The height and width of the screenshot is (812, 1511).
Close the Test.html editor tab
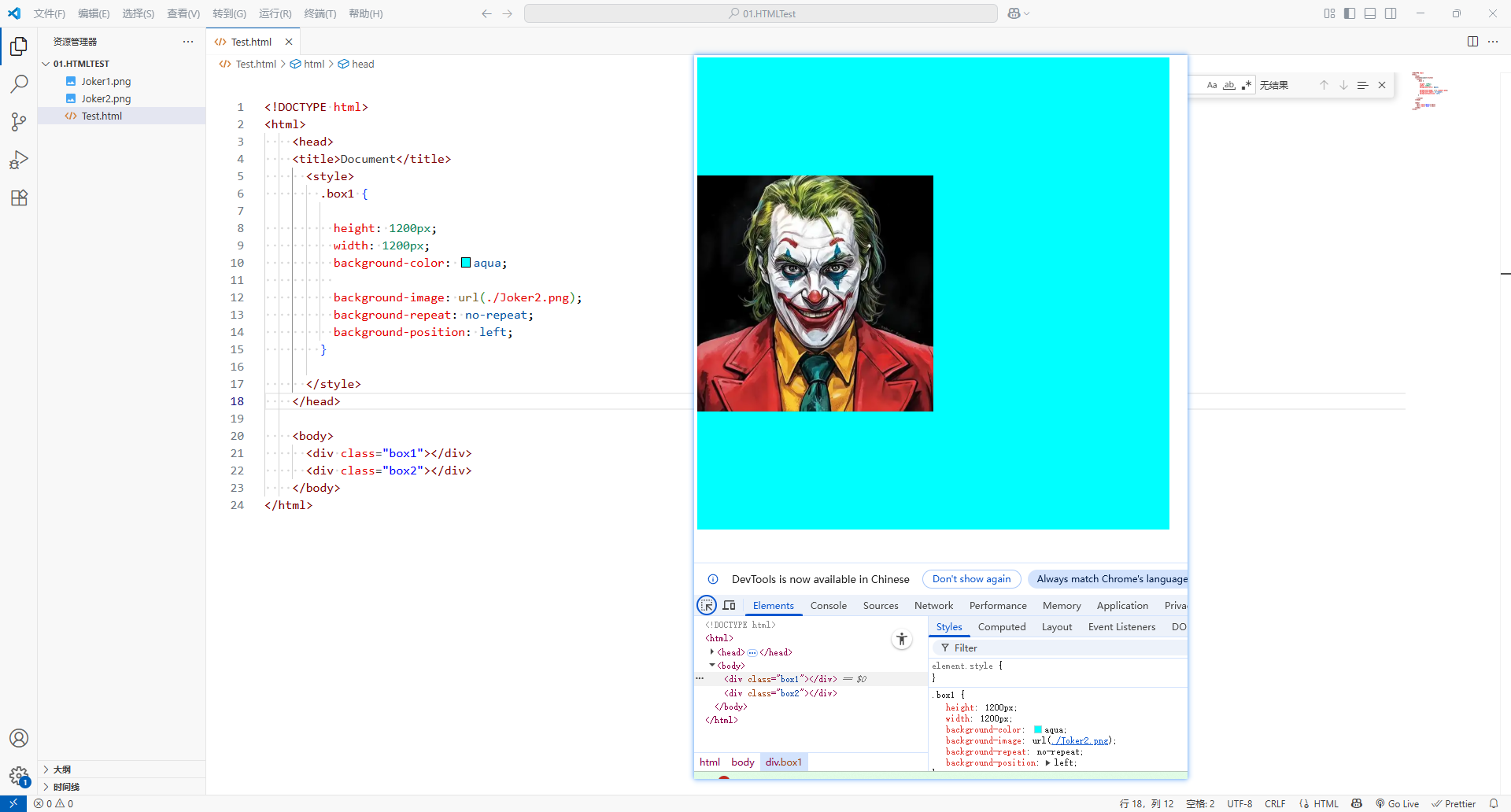[289, 42]
